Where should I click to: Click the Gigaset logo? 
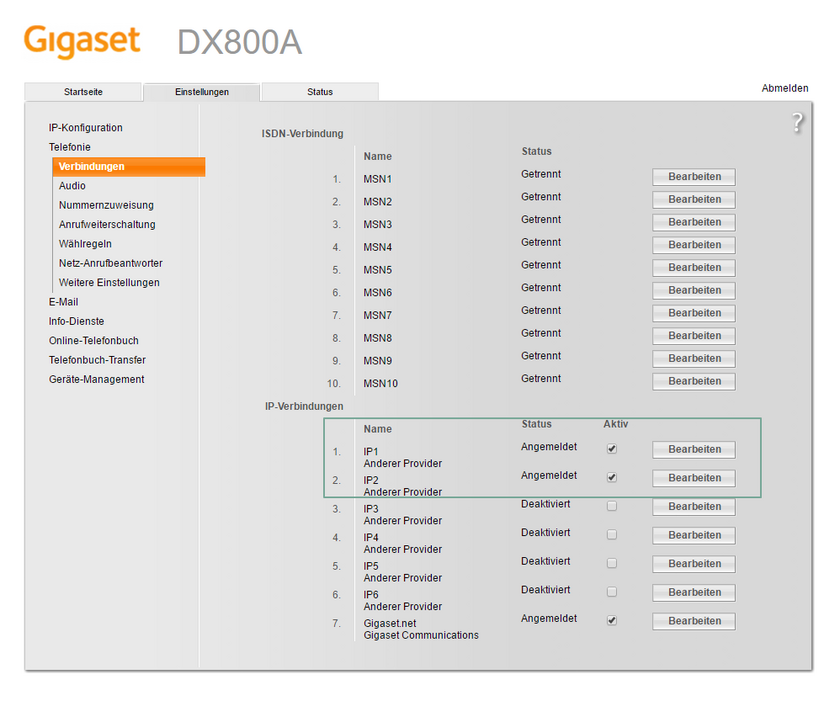pyautogui.click(x=82, y=42)
